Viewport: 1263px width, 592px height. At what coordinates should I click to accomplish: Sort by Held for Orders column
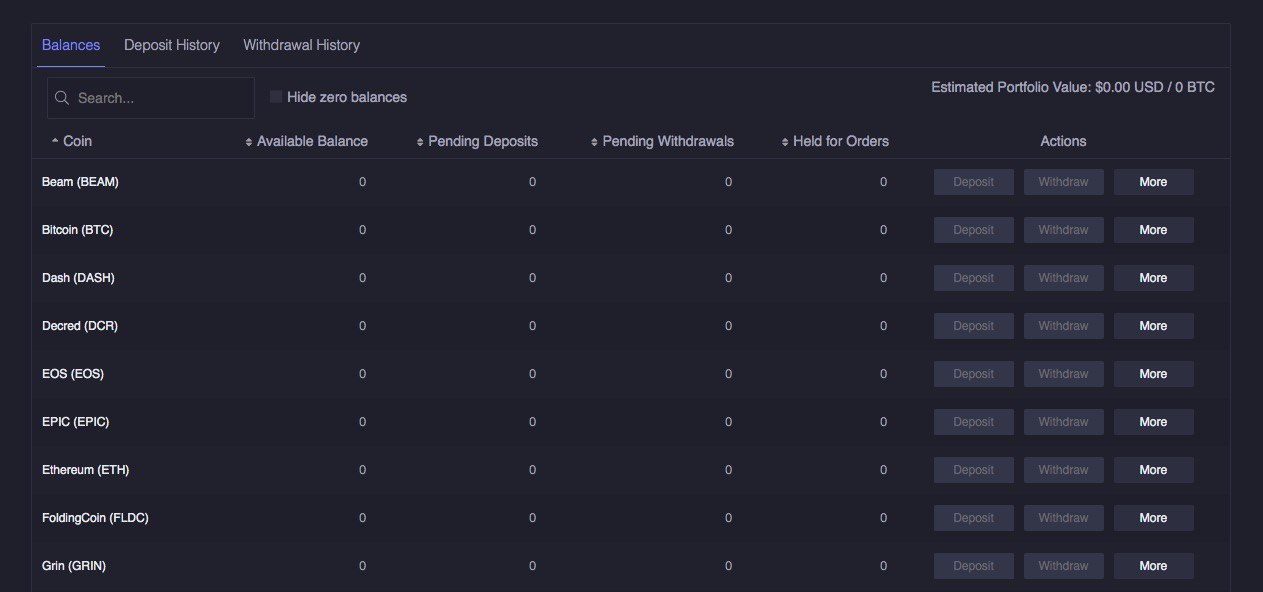(835, 141)
